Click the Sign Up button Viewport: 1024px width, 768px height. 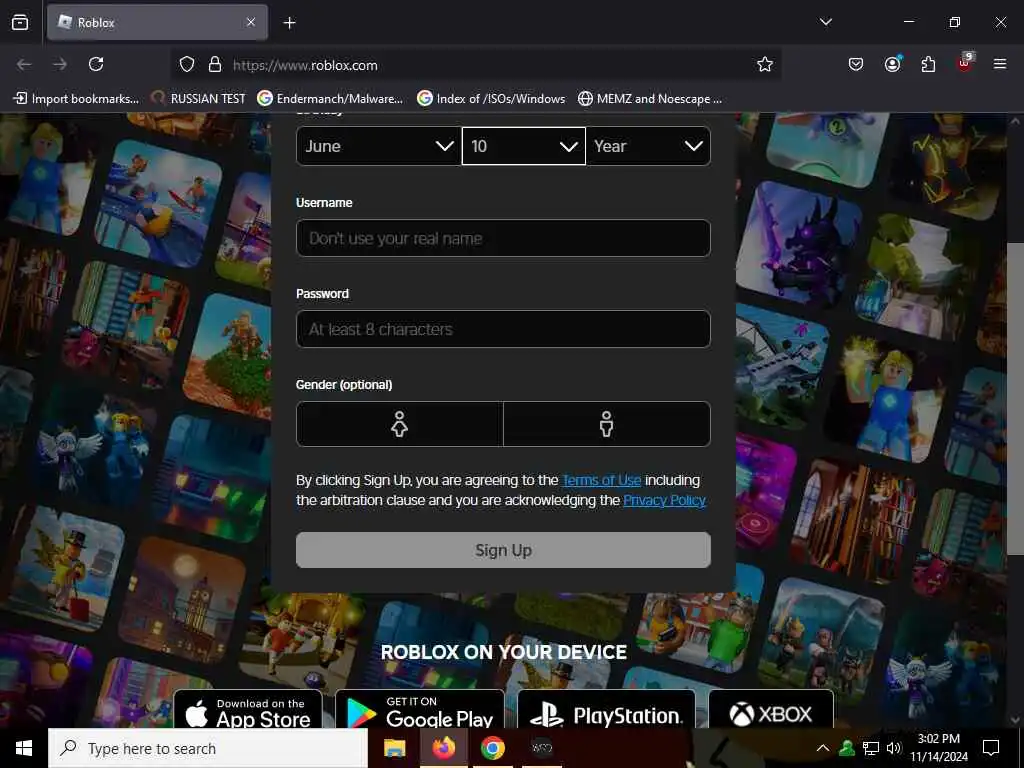(x=504, y=550)
